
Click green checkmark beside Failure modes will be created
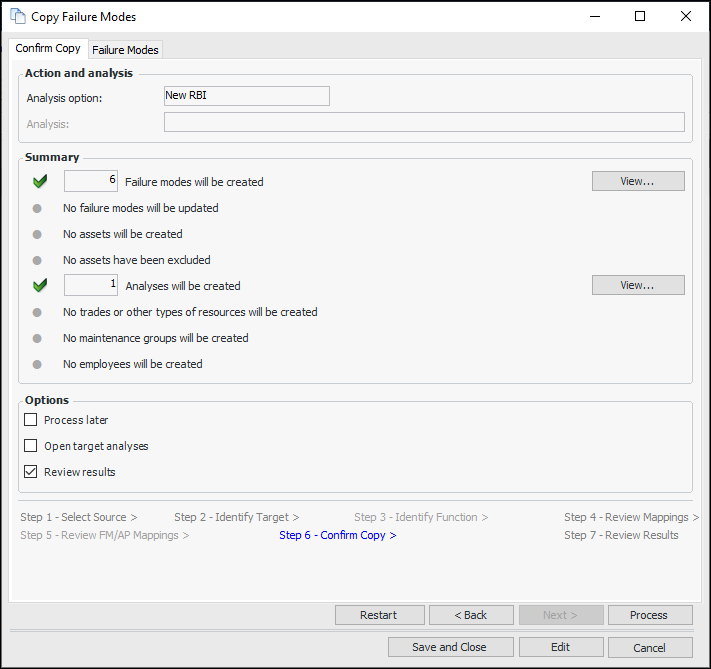click(40, 181)
